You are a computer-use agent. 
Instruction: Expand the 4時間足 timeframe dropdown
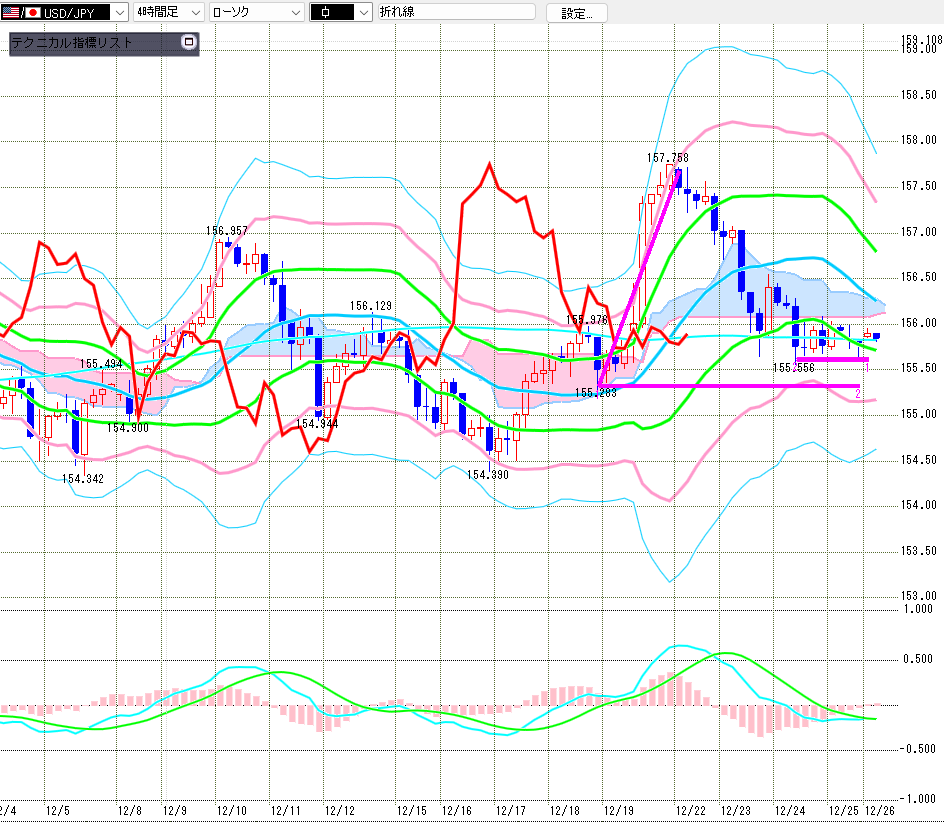tap(195, 13)
